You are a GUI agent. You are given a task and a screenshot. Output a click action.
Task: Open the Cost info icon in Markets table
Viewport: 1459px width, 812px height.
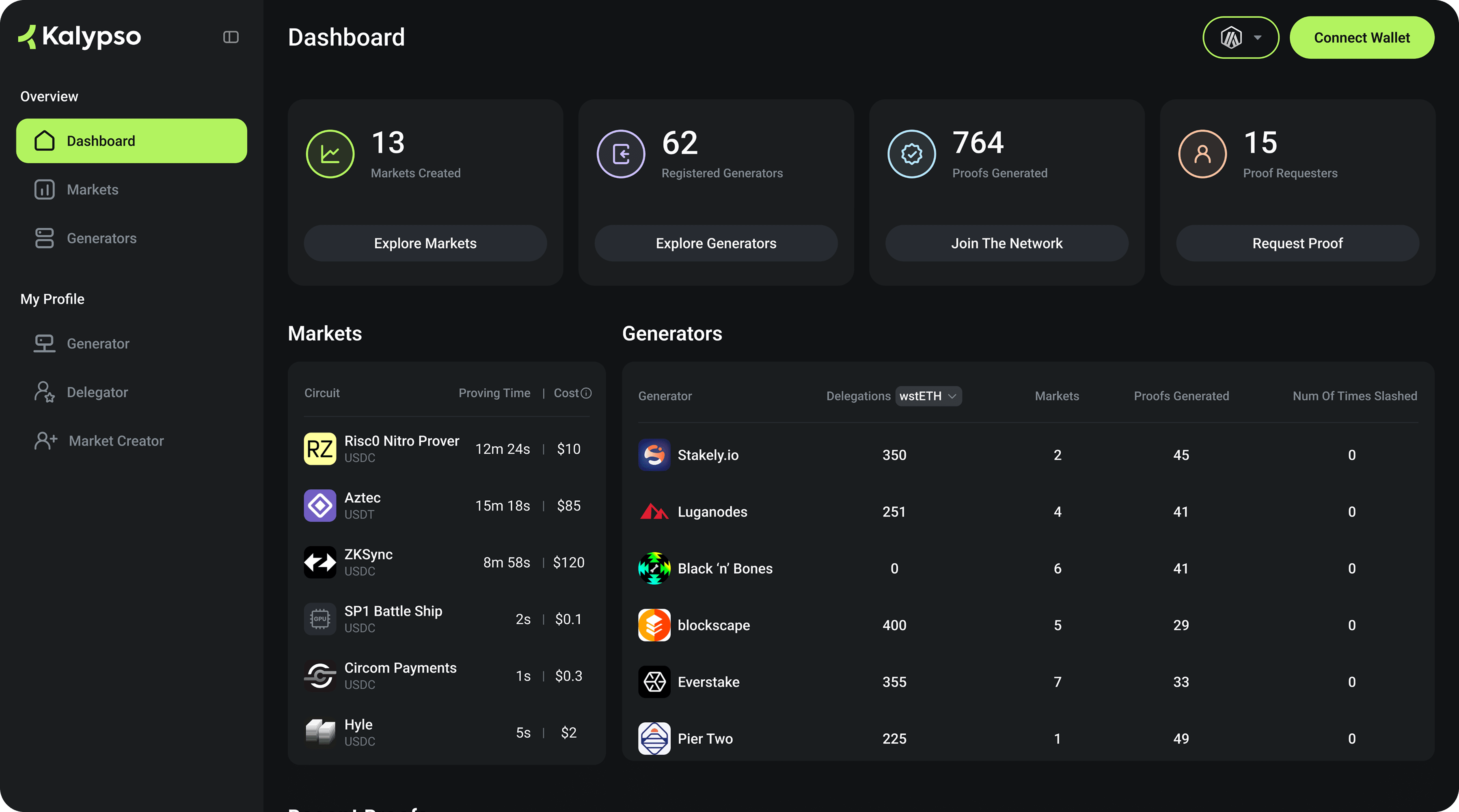(x=586, y=392)
